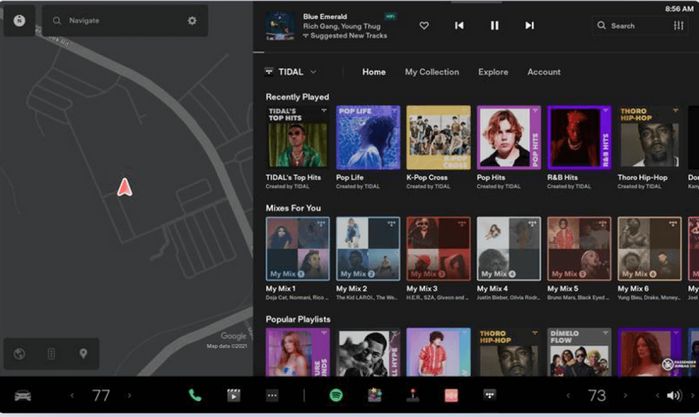Click the 'Mixes For You' heading
The height and width of the screenshot is (417, 699).
click(x=293, y=208)
